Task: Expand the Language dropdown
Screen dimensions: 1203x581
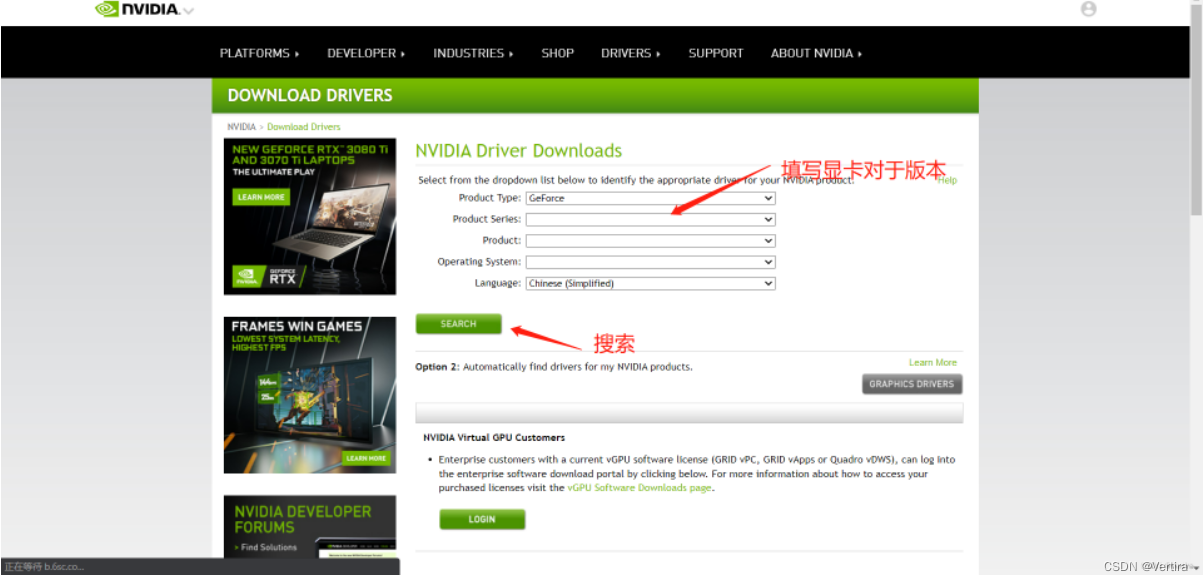Action: 651,283
